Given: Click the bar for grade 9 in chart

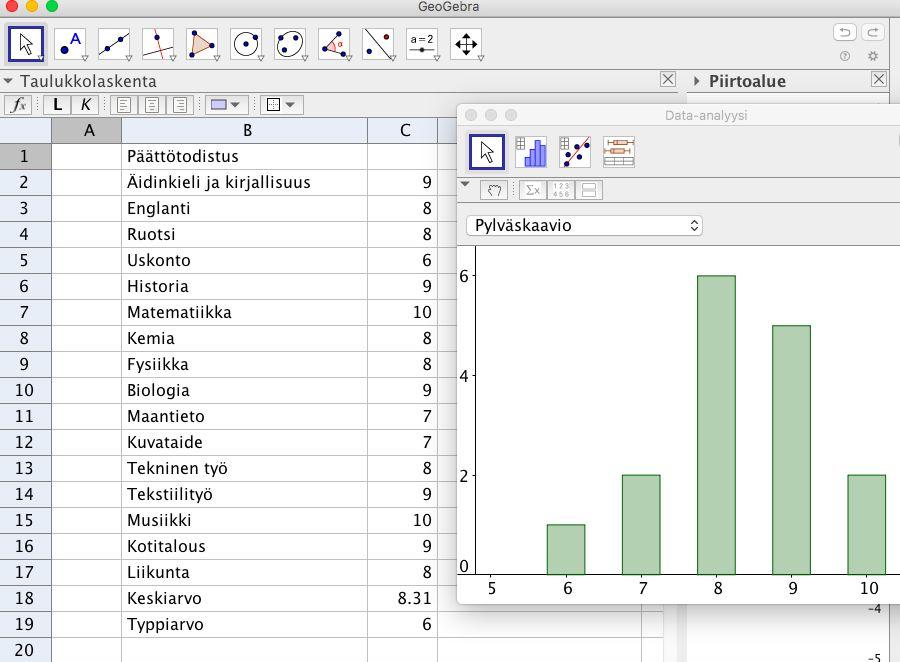Looking at the screenshot, I should click(792, 450).
